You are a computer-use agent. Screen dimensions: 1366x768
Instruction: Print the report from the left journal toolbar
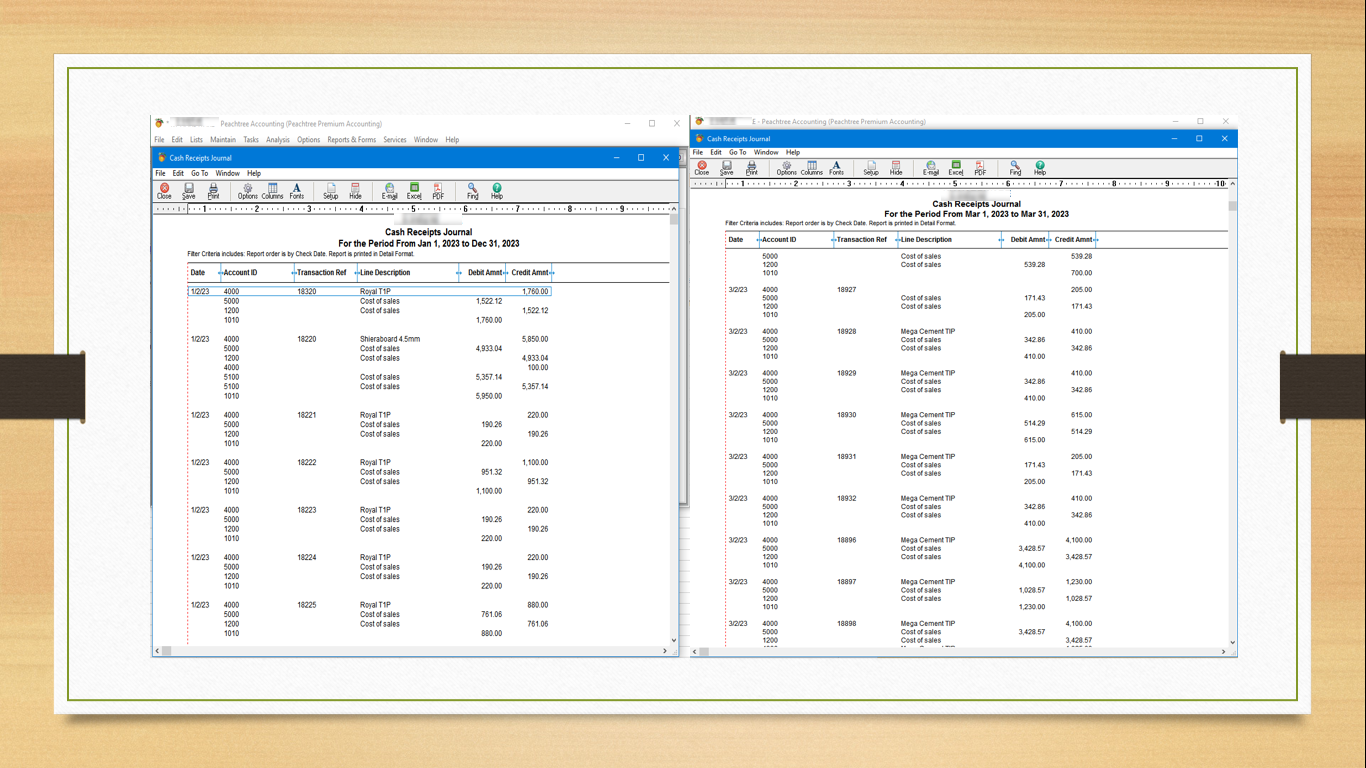pyautogui.click(x=213, y=191)
